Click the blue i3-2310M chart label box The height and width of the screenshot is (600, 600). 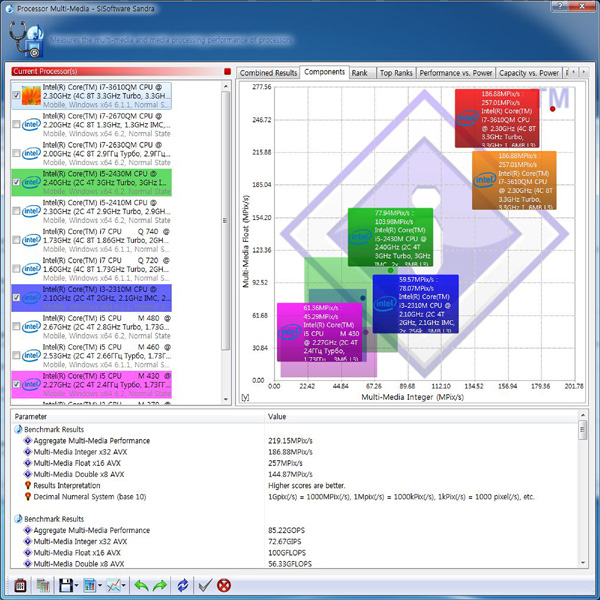pos(416,304)
